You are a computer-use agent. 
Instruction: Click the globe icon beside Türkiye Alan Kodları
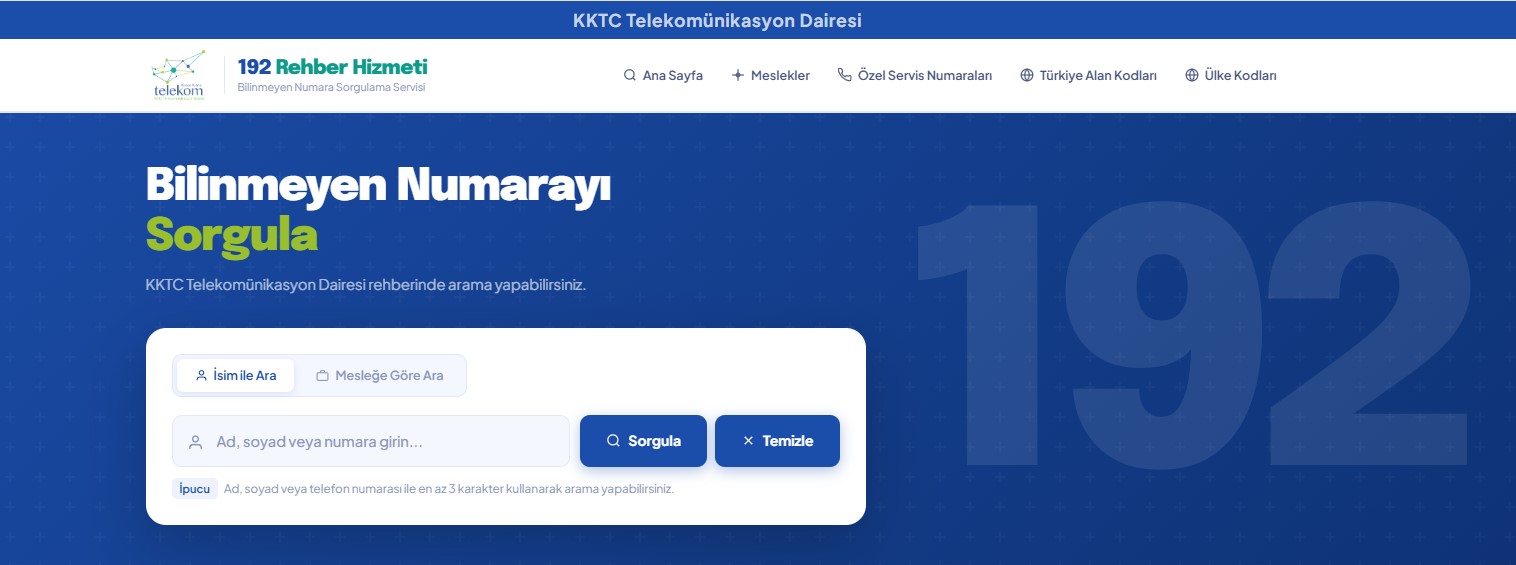[1027, 75]
